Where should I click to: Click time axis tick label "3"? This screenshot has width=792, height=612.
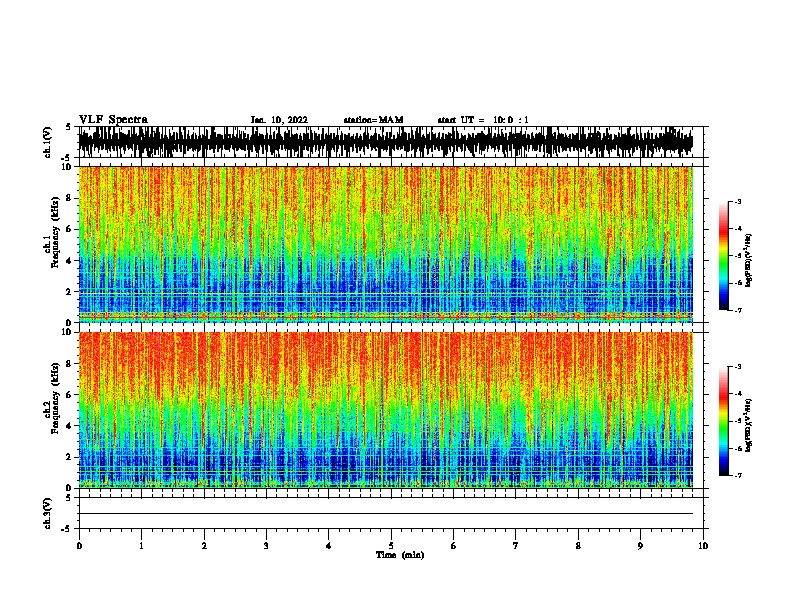point(266,545)
